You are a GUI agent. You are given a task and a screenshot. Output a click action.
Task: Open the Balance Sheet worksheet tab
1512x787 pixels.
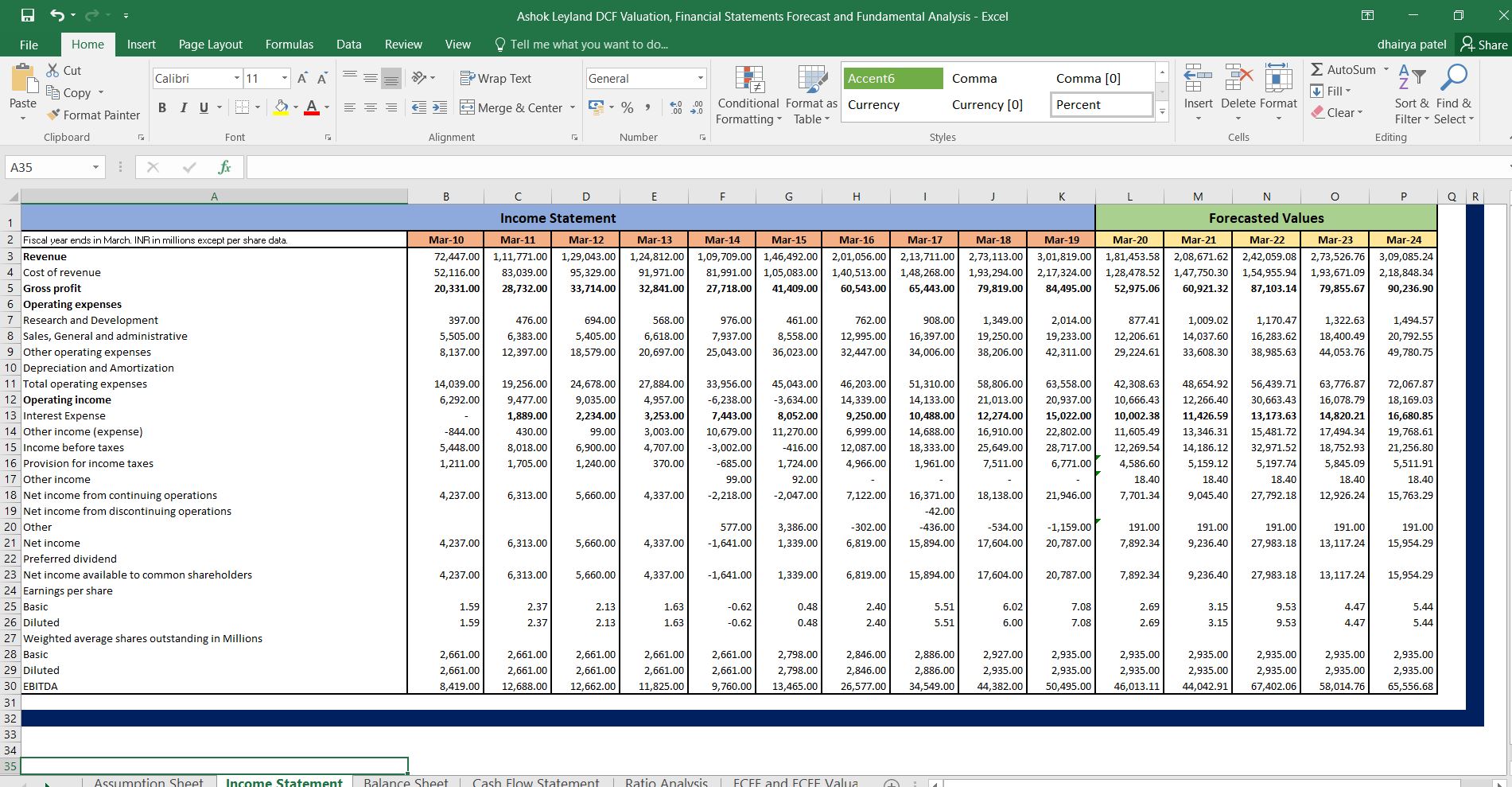pos(406,781)
